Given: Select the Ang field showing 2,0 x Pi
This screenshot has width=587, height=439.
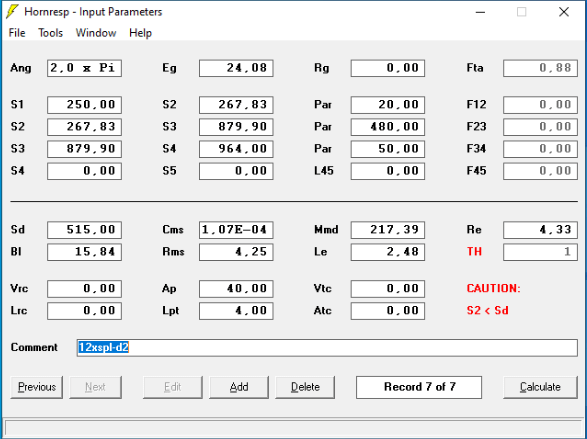Looking at the screenshot, I should 84,68.
